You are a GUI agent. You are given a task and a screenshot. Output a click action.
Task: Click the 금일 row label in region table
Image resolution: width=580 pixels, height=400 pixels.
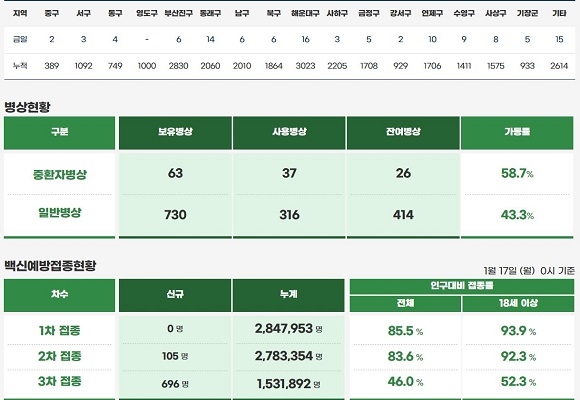point(20,39)
